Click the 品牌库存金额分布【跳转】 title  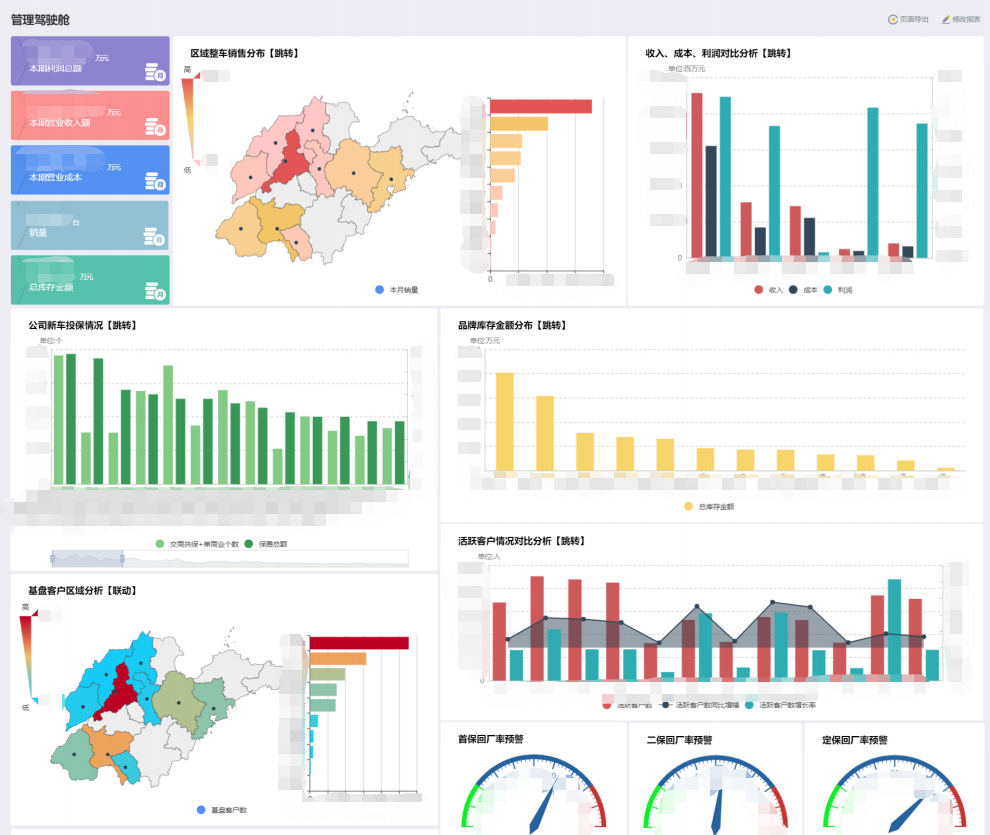(513, 325)
